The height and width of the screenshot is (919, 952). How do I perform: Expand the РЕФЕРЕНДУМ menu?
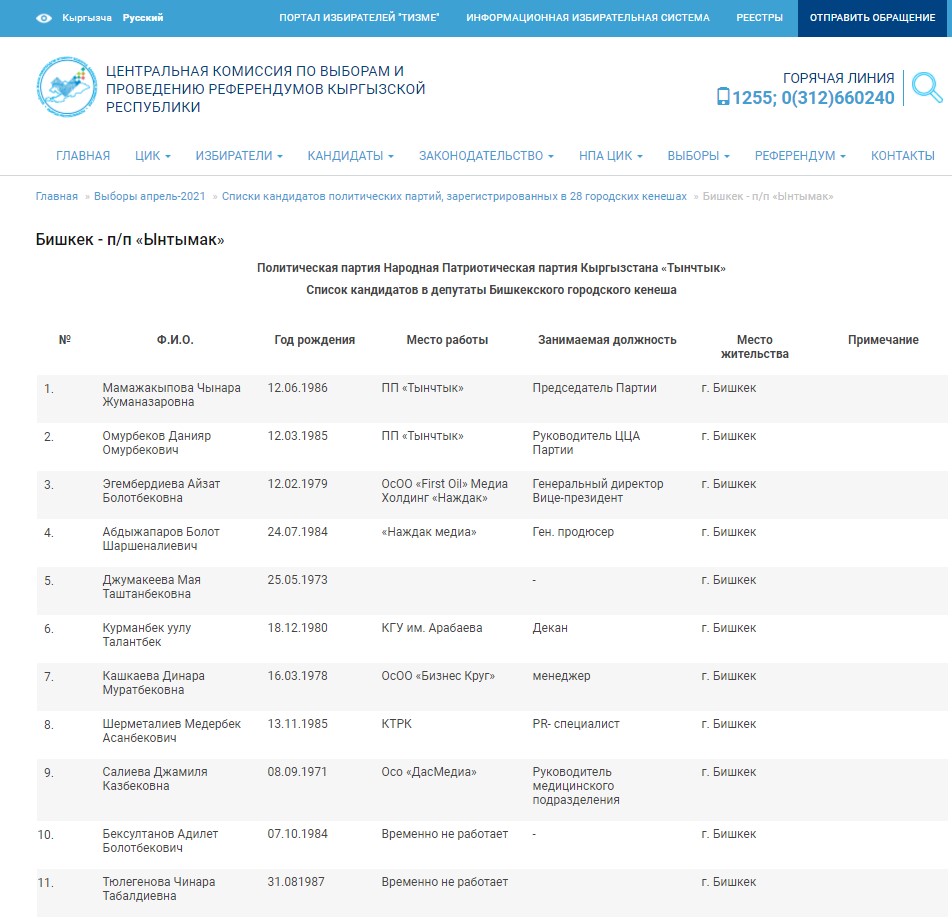[x=800, y=156]
